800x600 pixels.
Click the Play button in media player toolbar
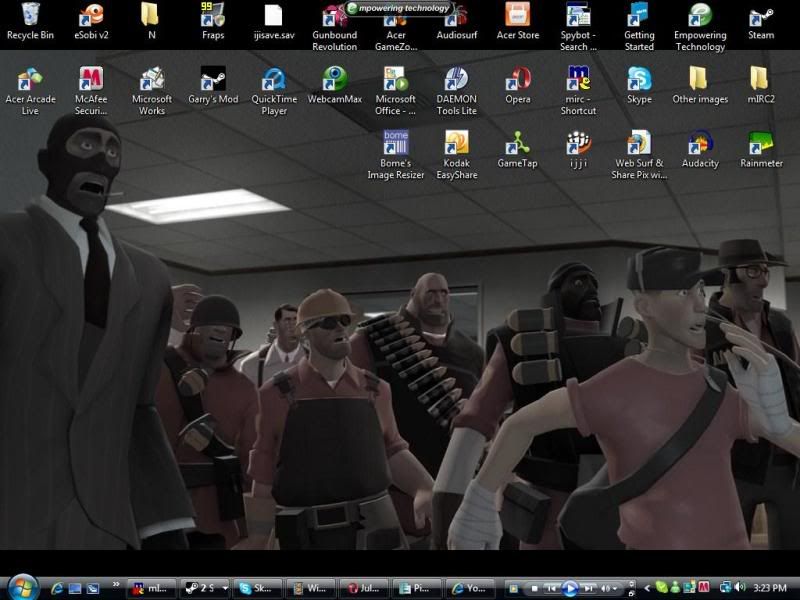pyautogui.click(x=570, y=588)
